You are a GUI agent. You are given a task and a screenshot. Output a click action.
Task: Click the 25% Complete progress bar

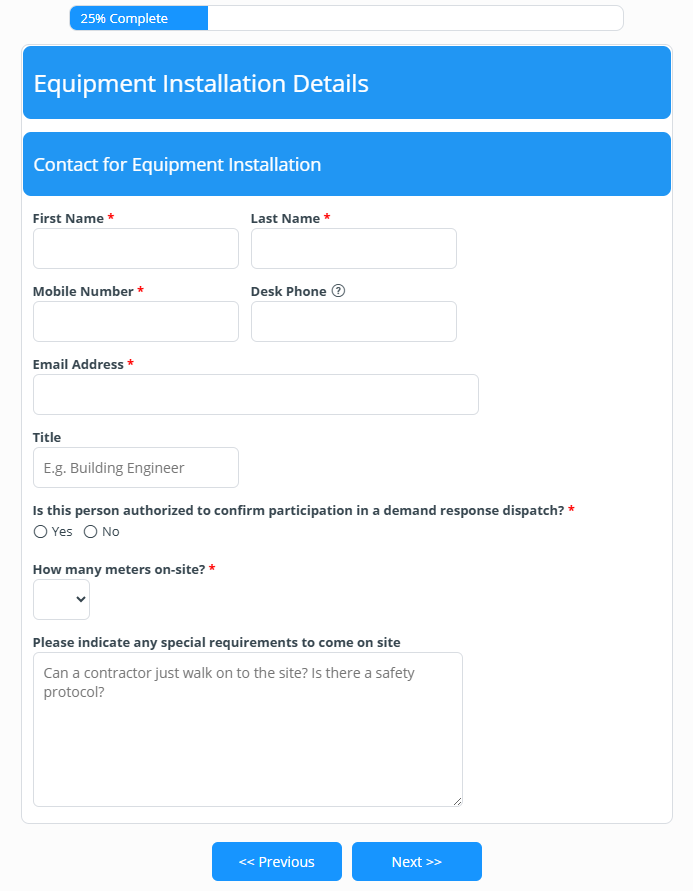click(x=138, y=17)
